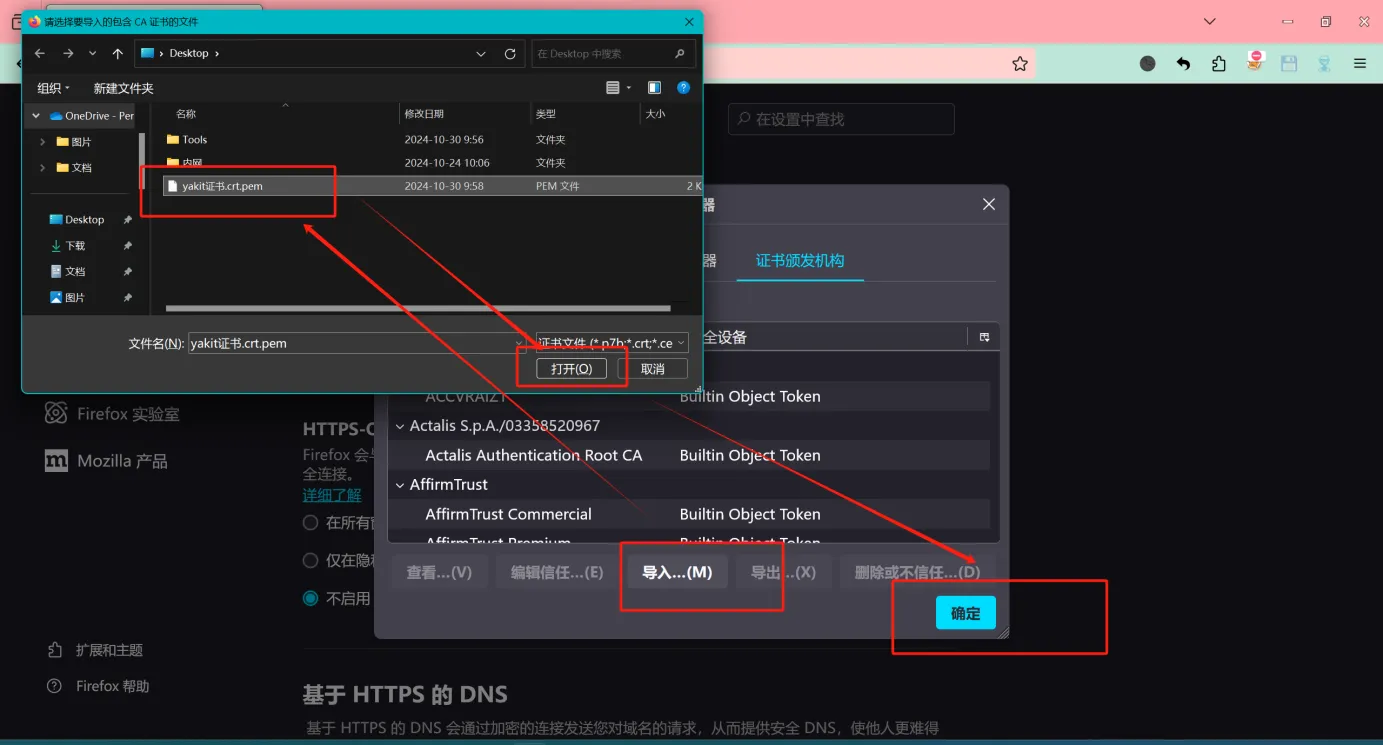Change the file view layout icon
This screenshot has height=745, width=1383.
[613, 88]
